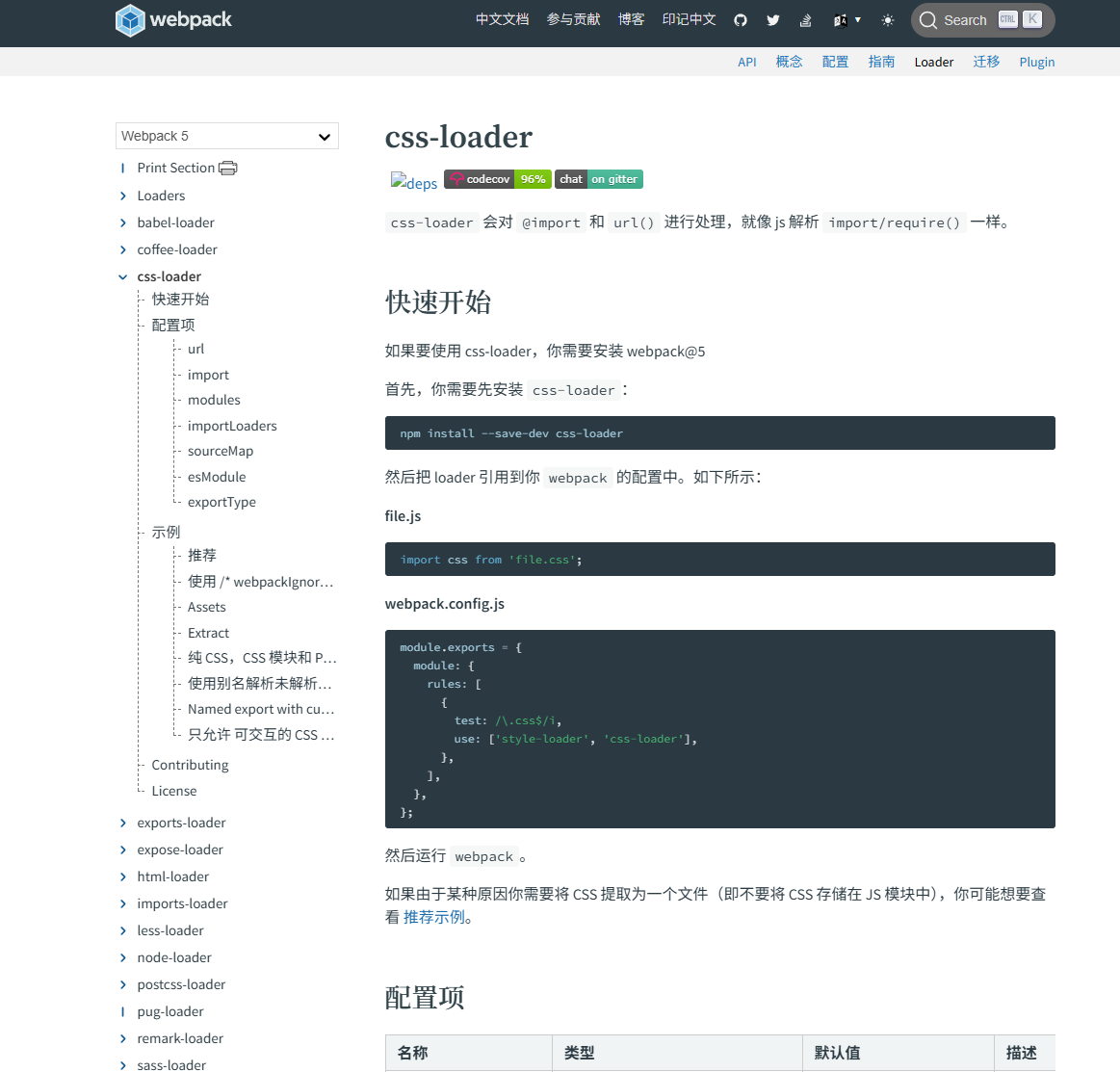This screenshot has width=1120, height=1072.
Task: Open the GitHub repository icon
Action: pos(741,20)
